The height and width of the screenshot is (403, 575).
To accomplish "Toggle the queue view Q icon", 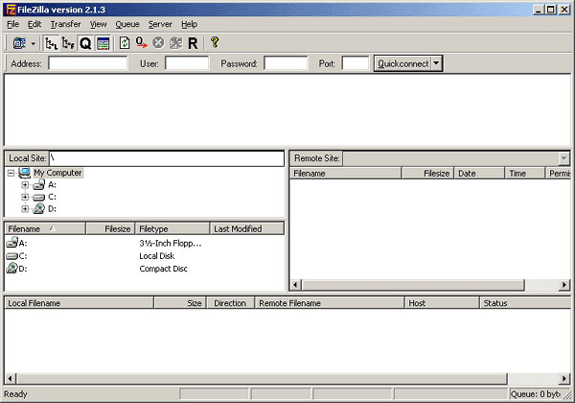I will [x=85, y=43].
